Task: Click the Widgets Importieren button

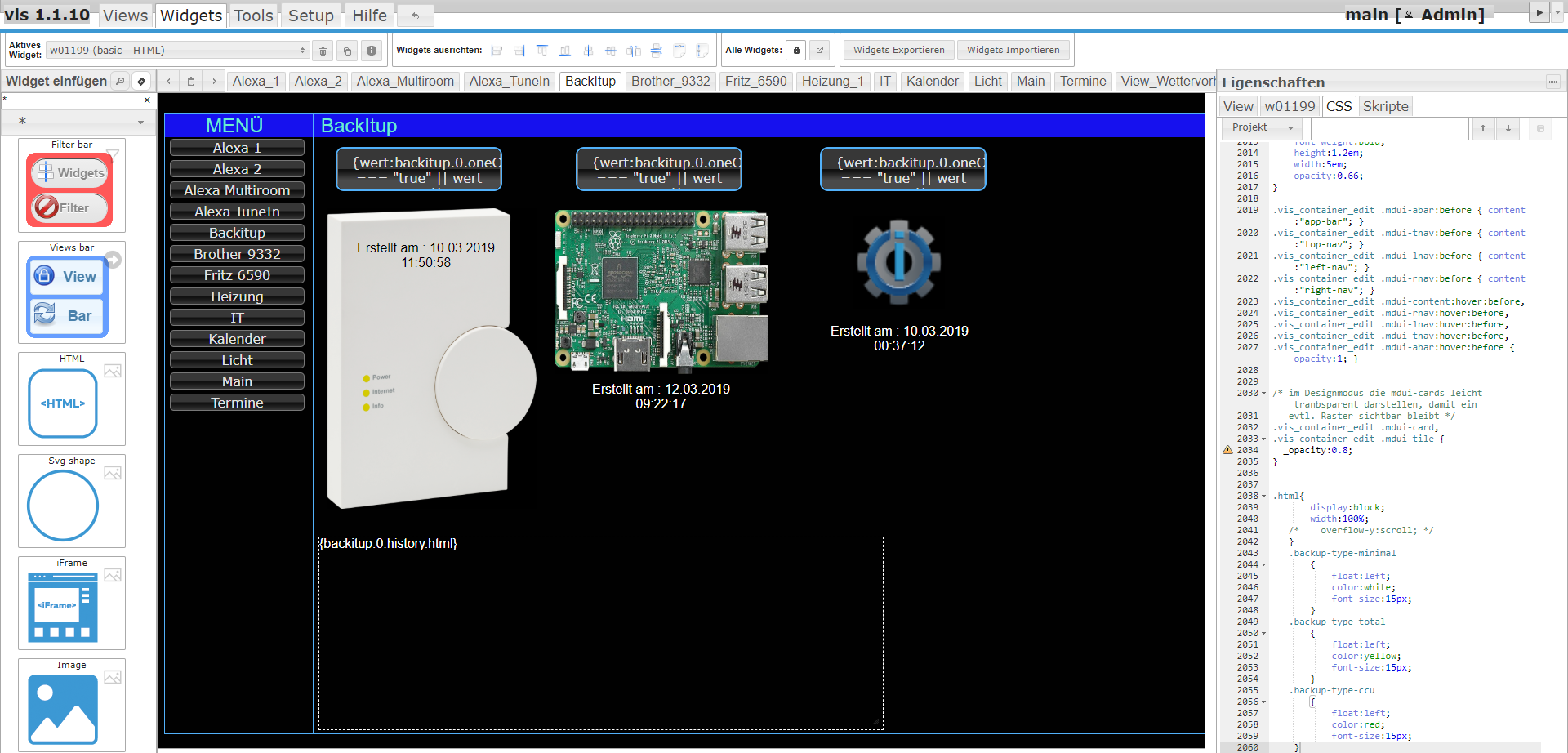Action: tap(1013, 50)
